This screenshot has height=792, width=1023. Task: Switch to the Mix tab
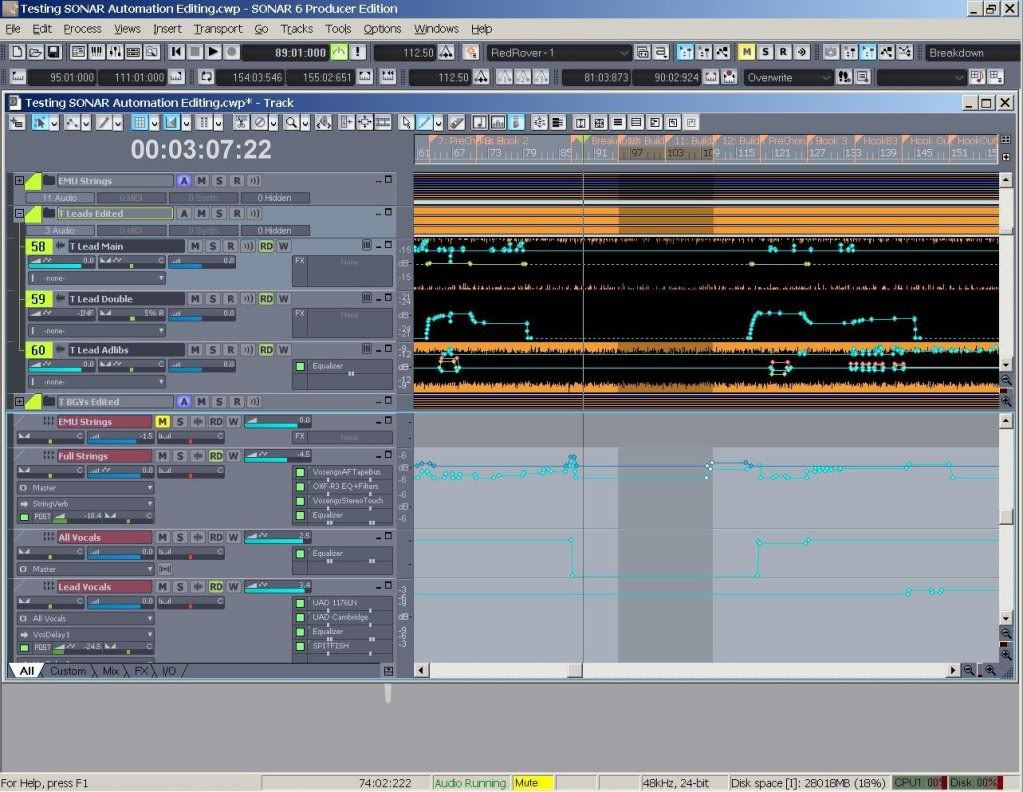110,671
